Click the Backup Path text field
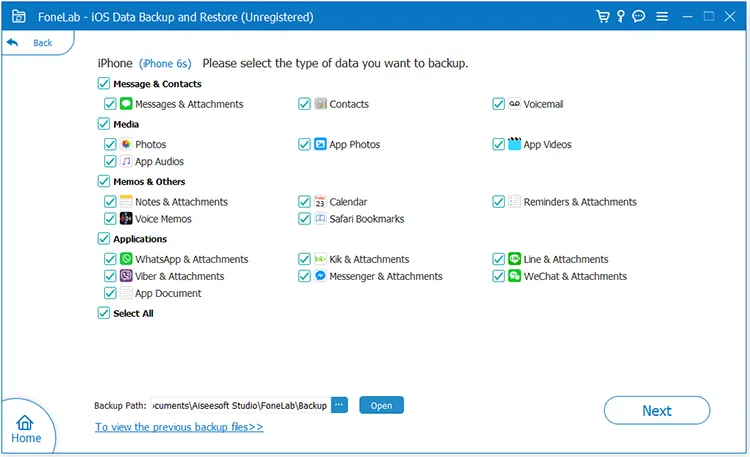 tap(240, 405)
